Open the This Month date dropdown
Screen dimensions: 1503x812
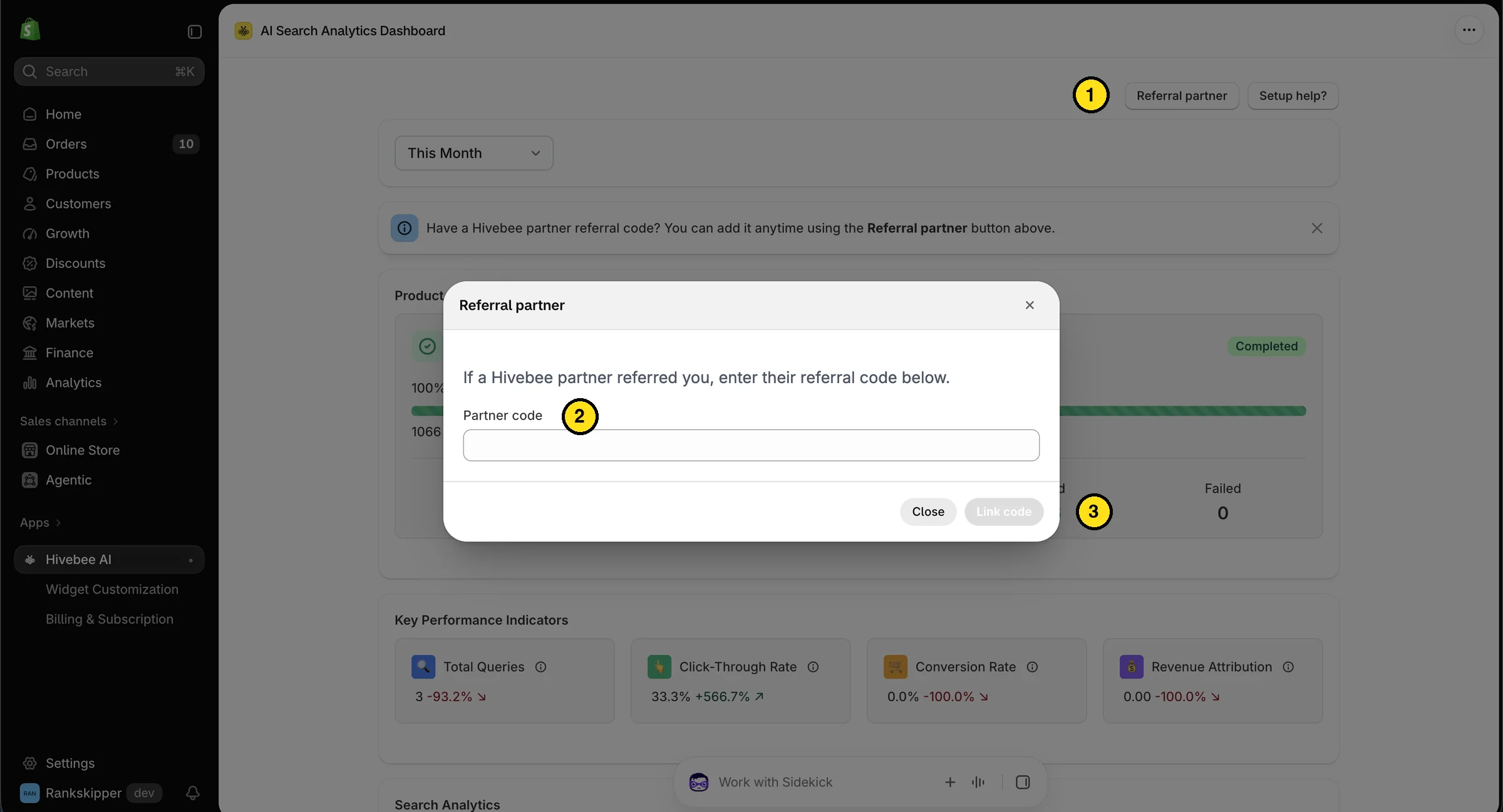point(474,153)
